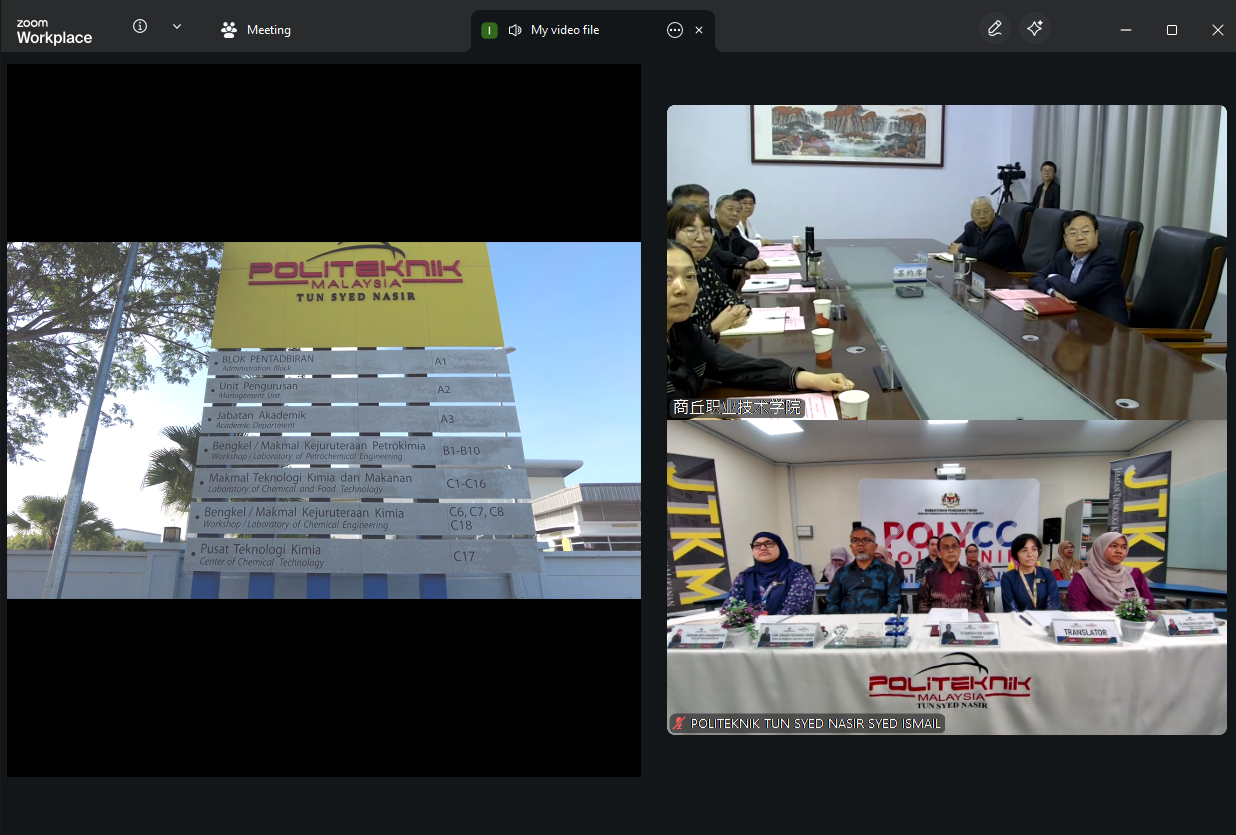Screen dimensions: 1236x835
Task: Click the Zoom Workplace logo
Action: (54, 31)
